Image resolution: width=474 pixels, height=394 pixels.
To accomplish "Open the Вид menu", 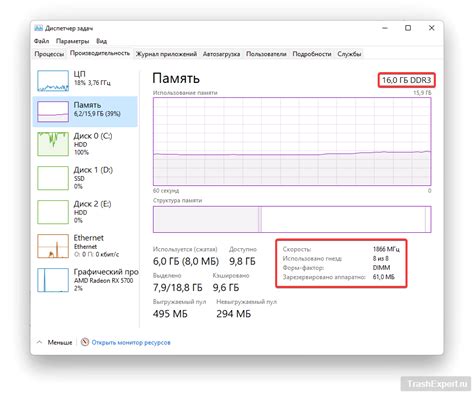I will tap(102, 41).
